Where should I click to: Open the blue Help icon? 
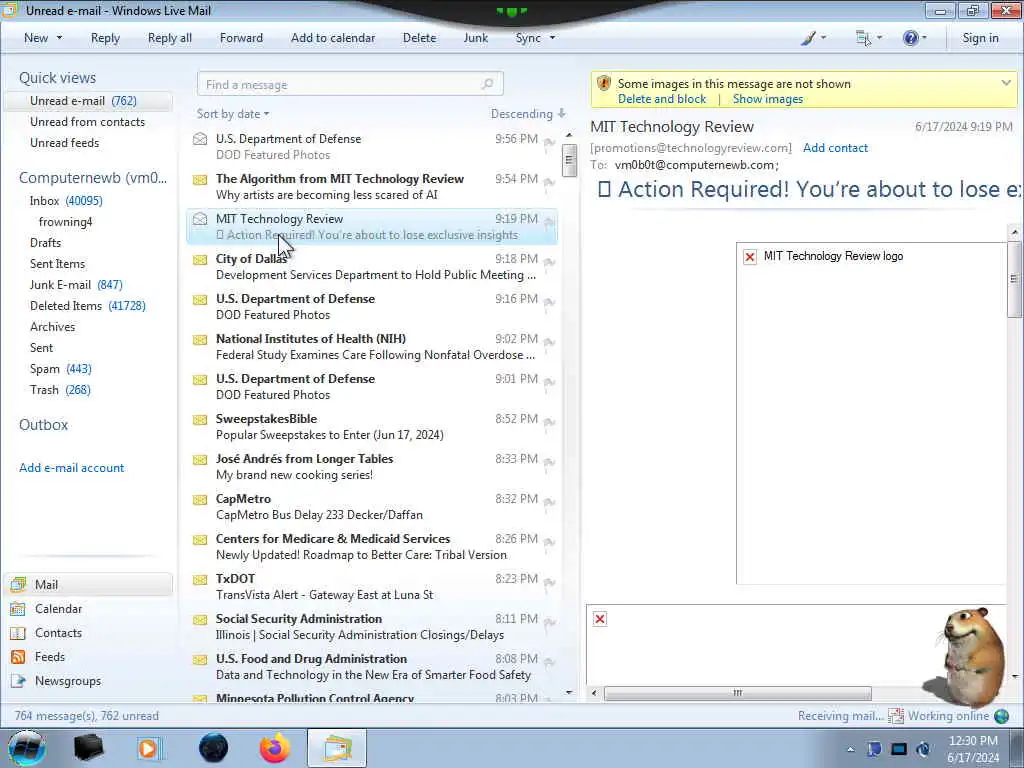[910, 38]
